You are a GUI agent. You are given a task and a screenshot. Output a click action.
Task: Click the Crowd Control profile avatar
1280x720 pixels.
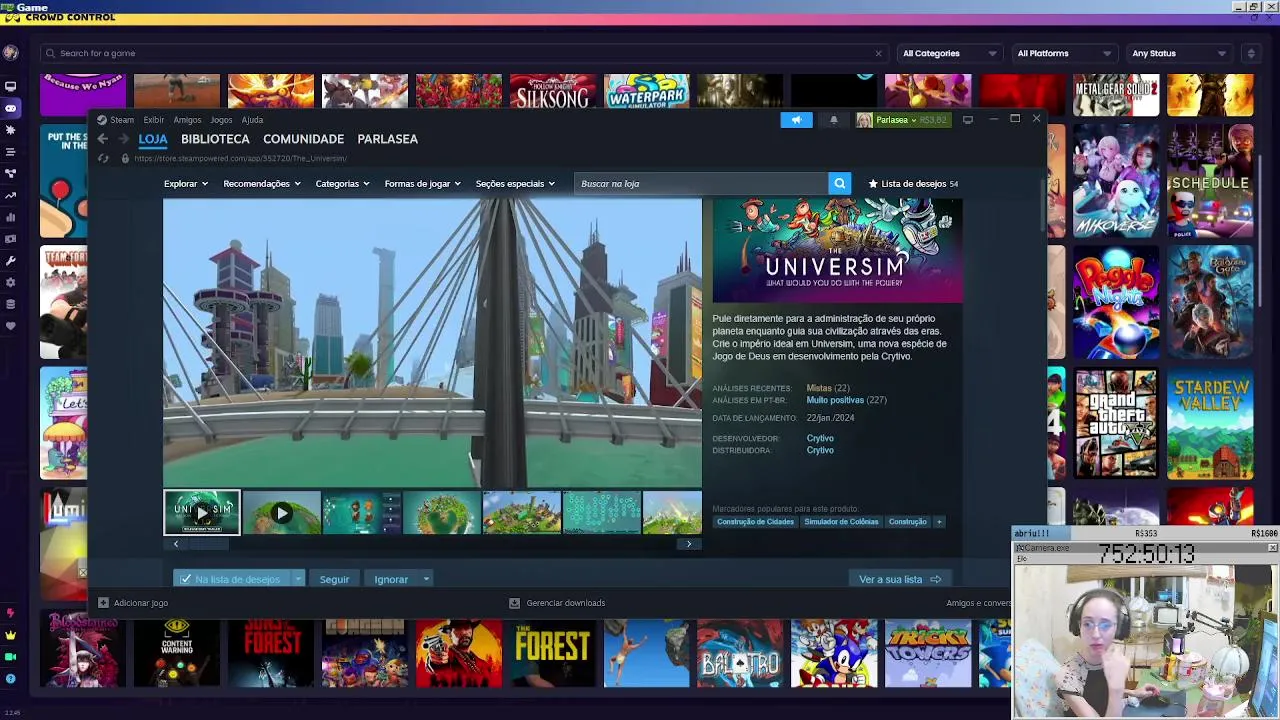[x=10, y=53]
